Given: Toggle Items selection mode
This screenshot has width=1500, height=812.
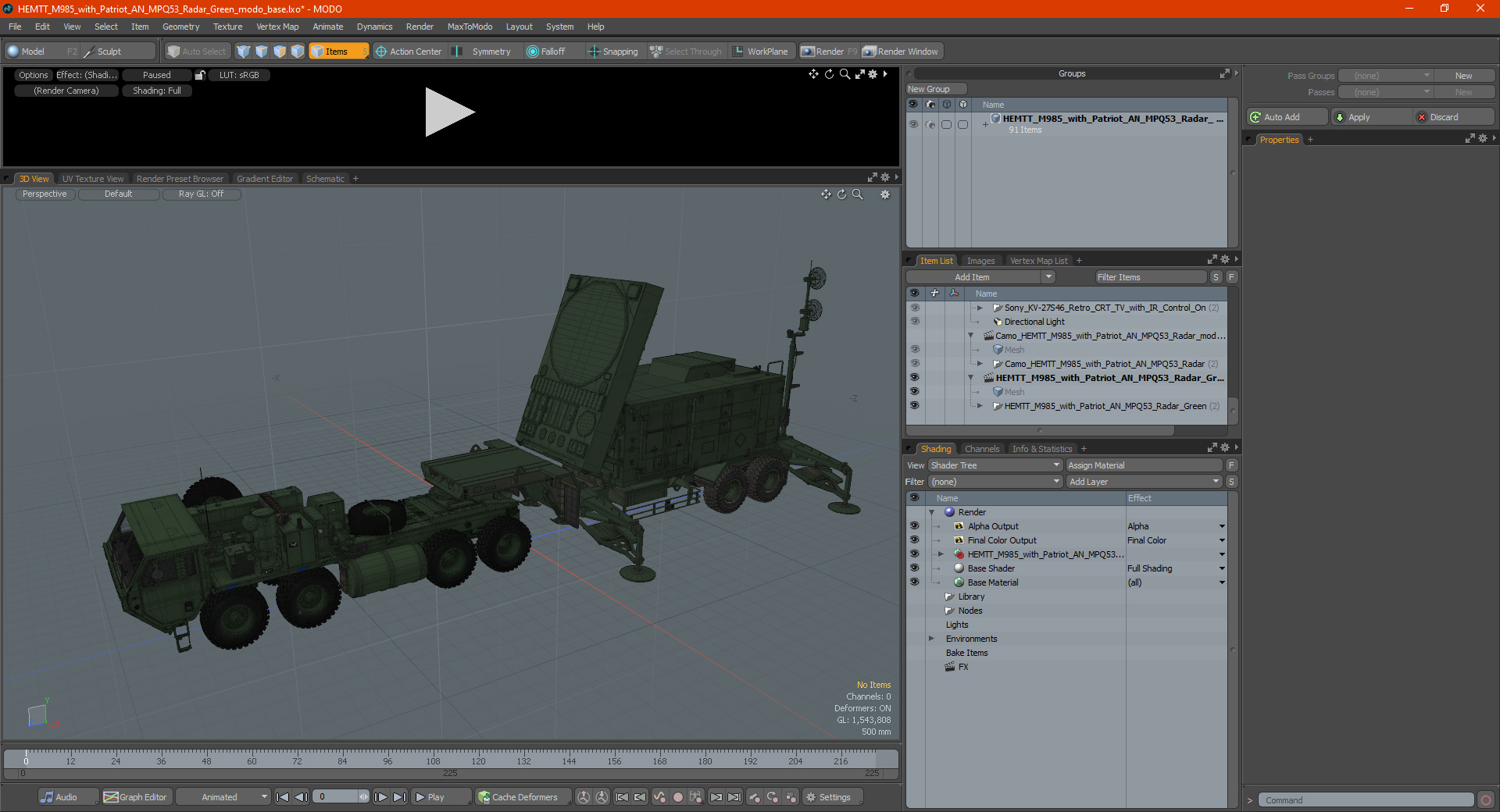Looking at the screenshot, I should point(338,52).
